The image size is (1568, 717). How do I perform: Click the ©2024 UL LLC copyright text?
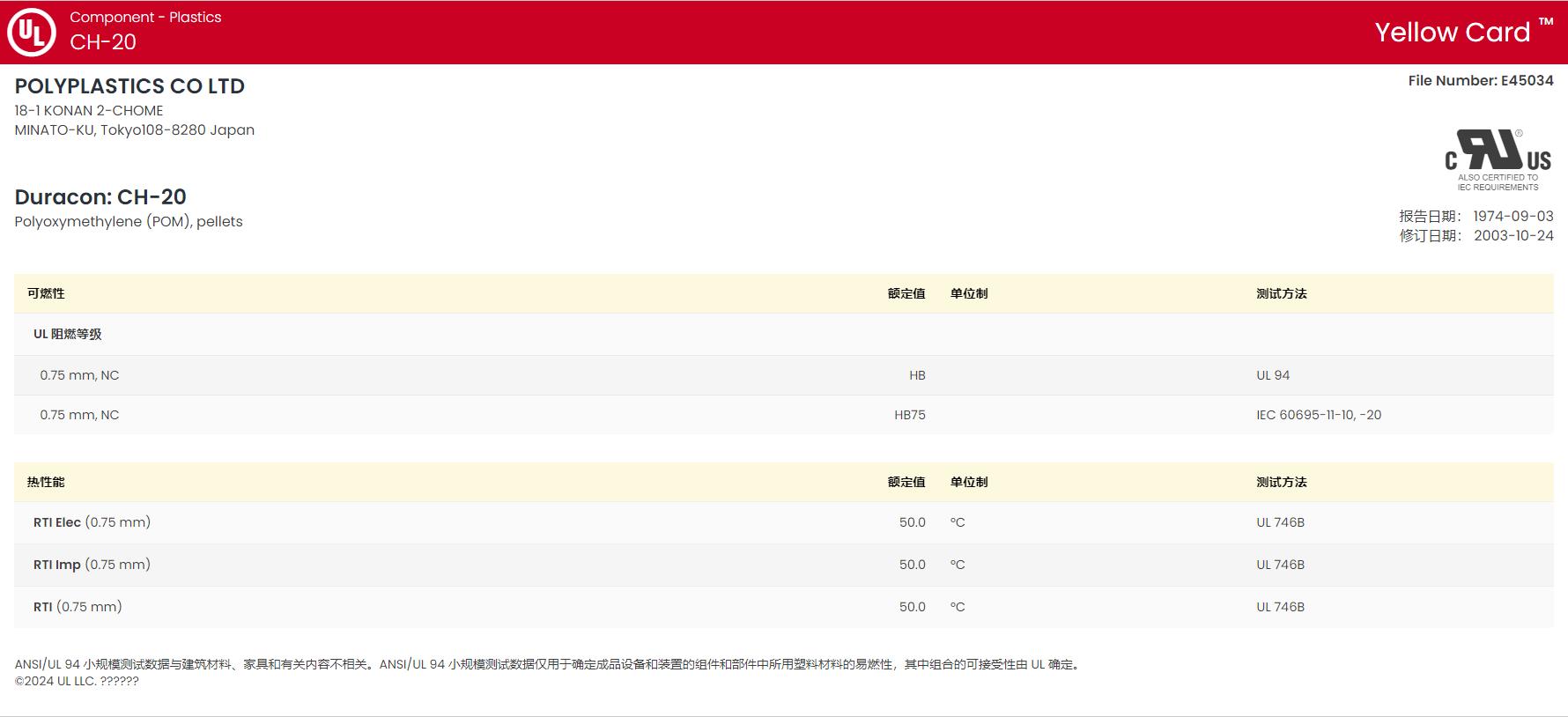77,681
